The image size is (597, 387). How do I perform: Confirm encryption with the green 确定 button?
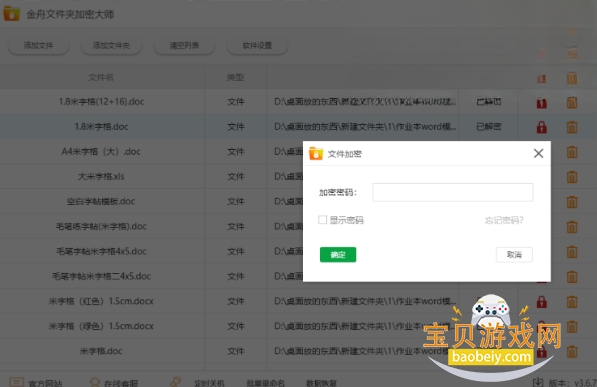(338, 254)
